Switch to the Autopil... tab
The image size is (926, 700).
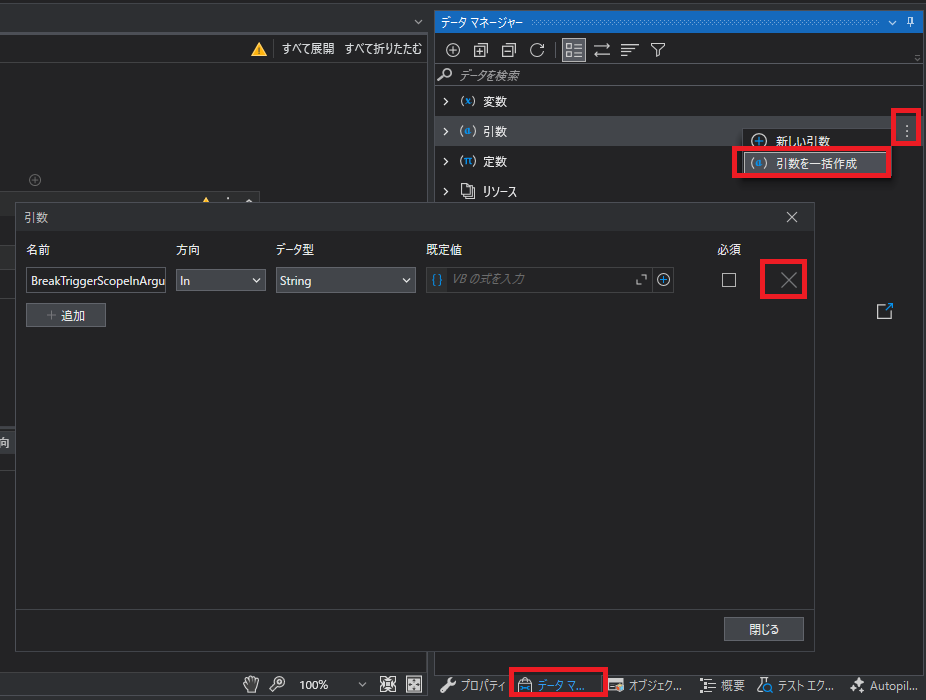(883, 685)
